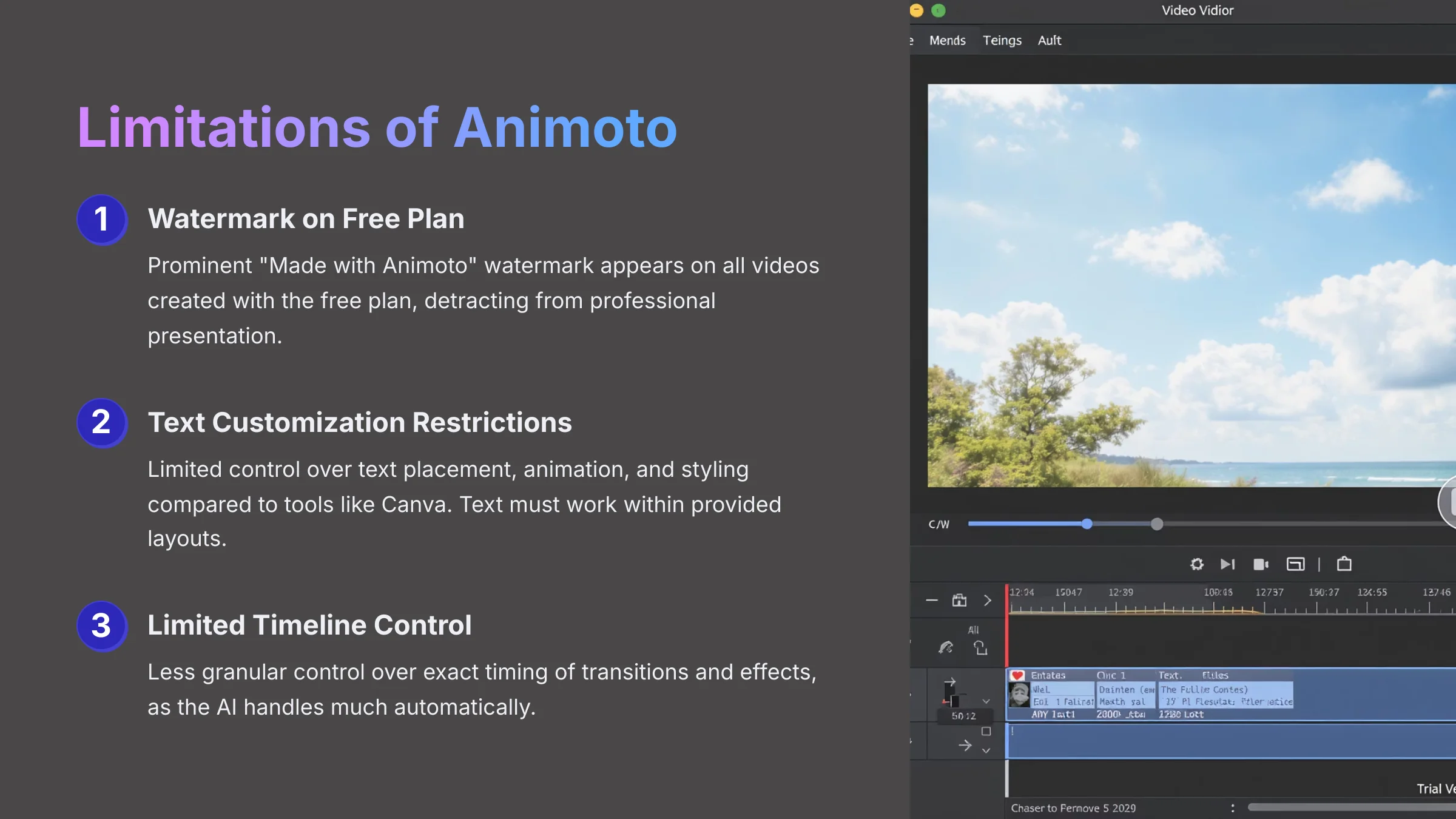Click the toolbox icon above the tracks
Viewport: 1456px width, 819px height.
click(x=959, y=600)
